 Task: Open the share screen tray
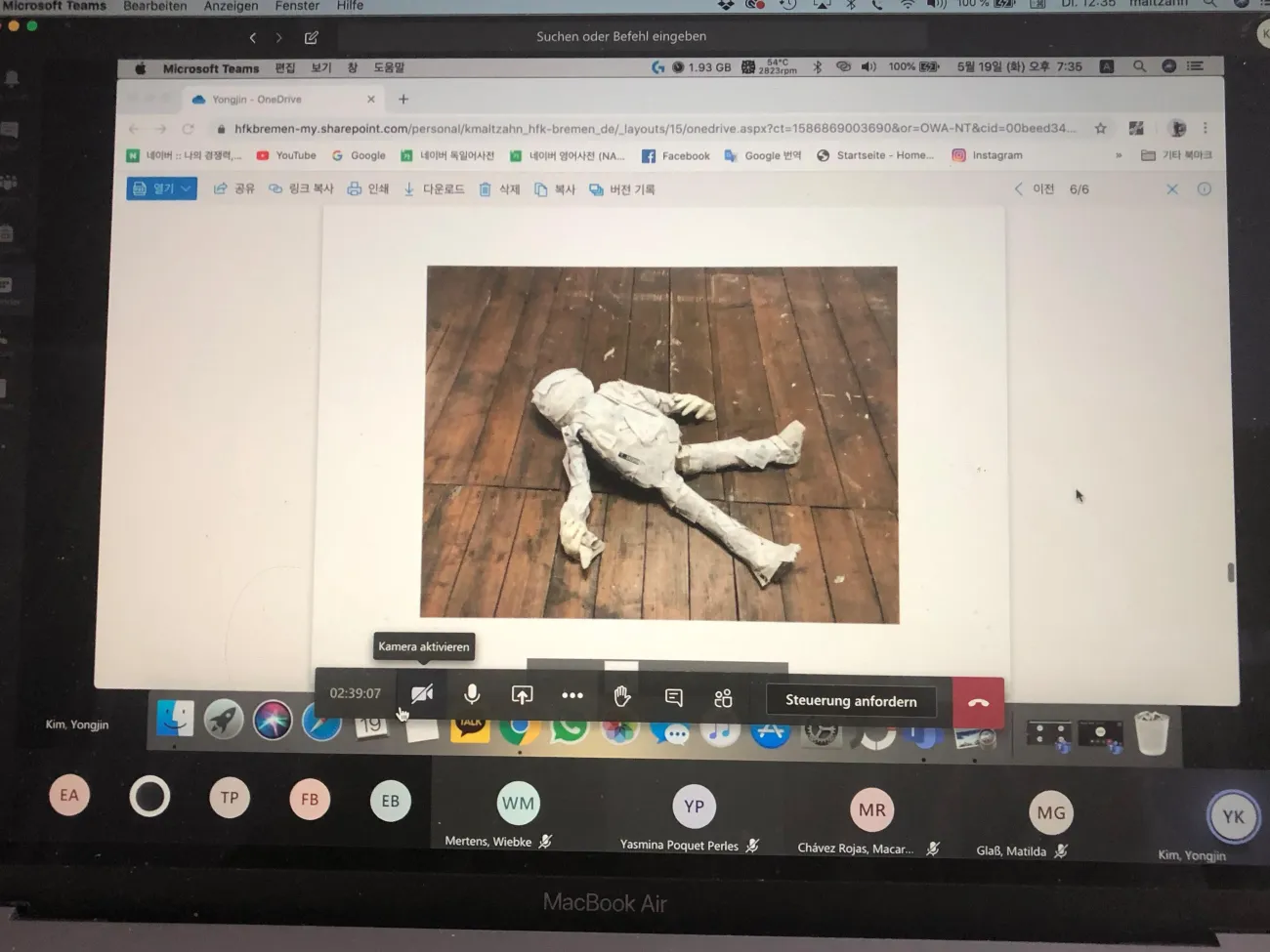[522, 695]
